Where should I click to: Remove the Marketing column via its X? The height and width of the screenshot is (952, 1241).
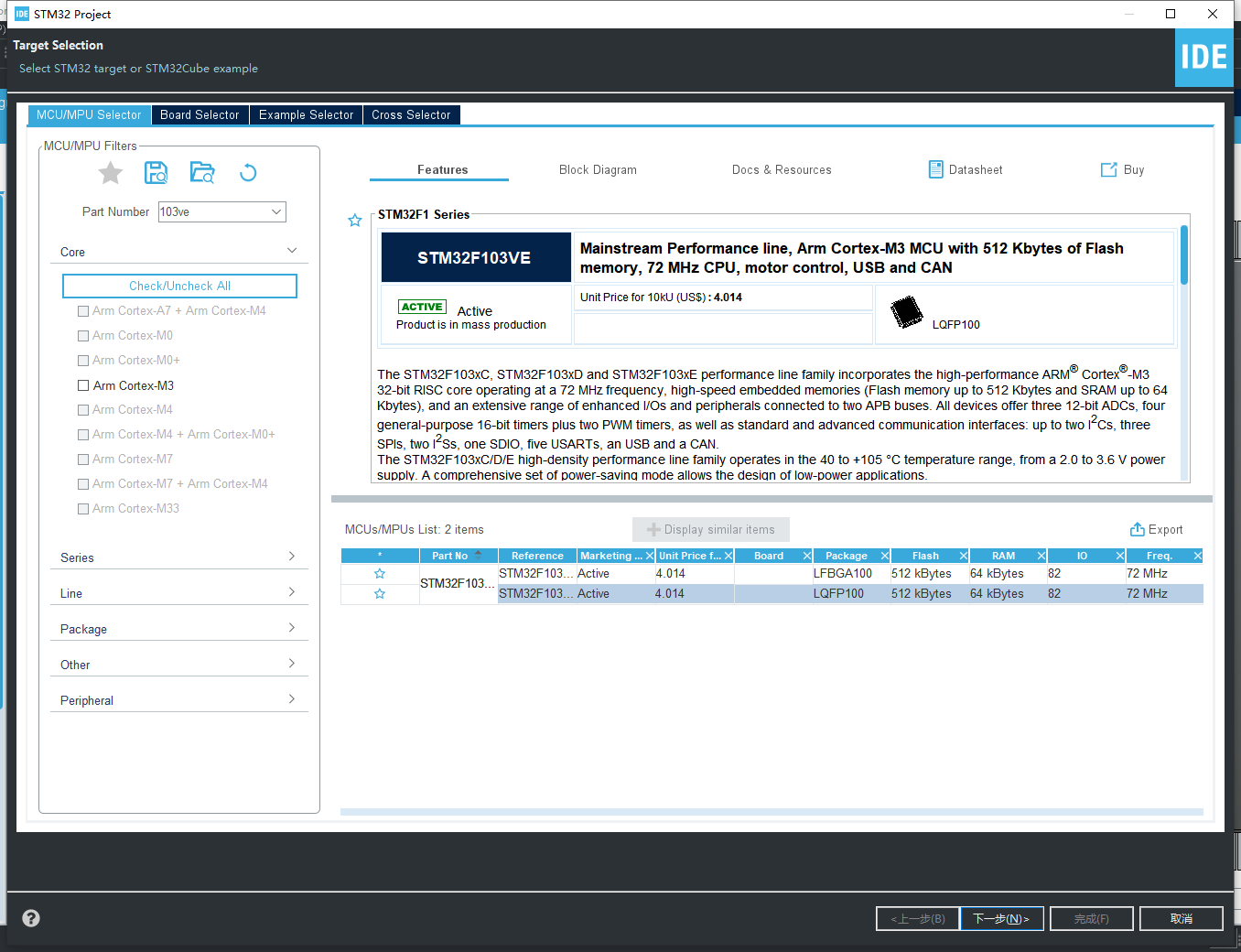click(x=650, y=556)
